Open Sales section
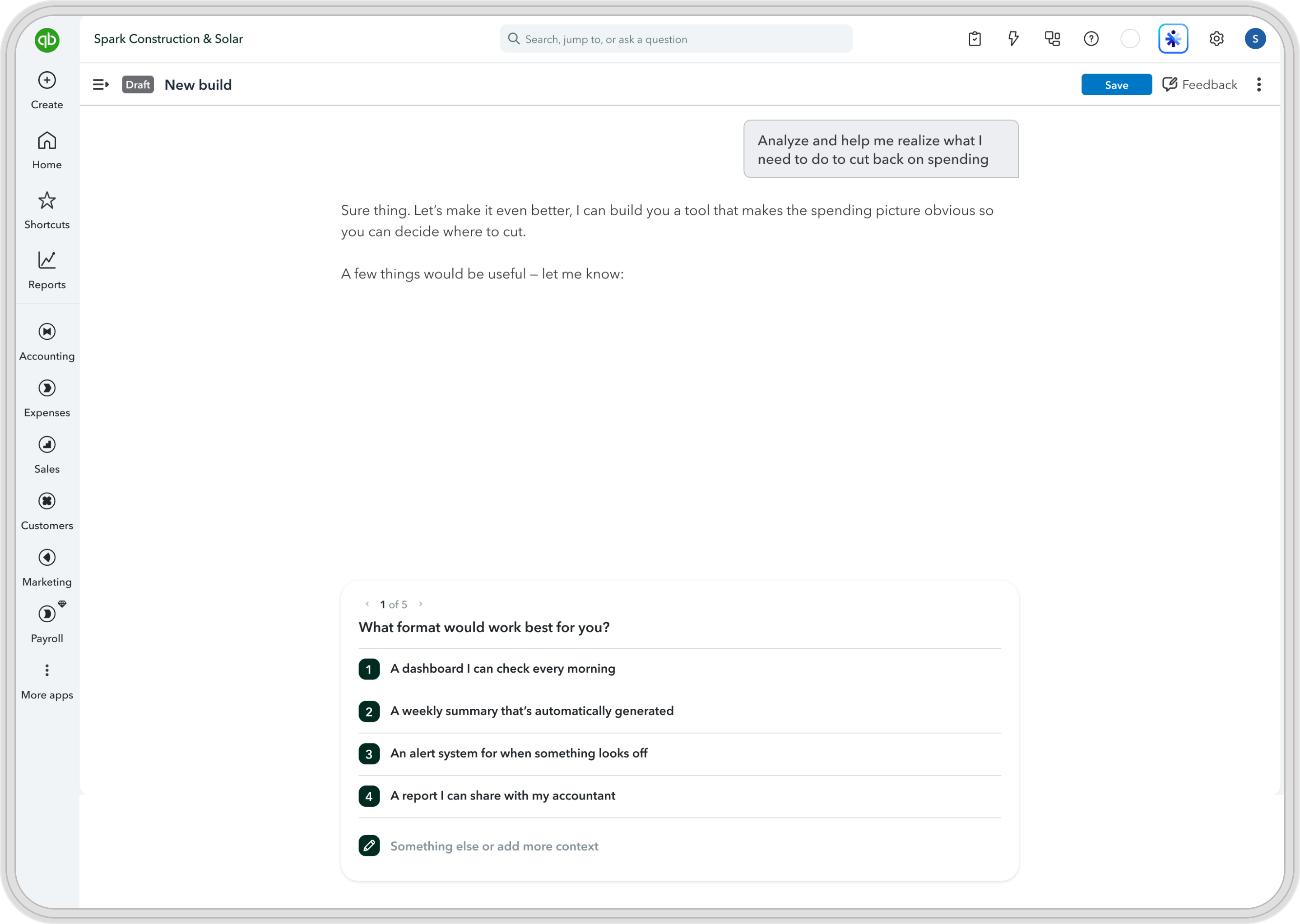 click(x=46, y=455)
